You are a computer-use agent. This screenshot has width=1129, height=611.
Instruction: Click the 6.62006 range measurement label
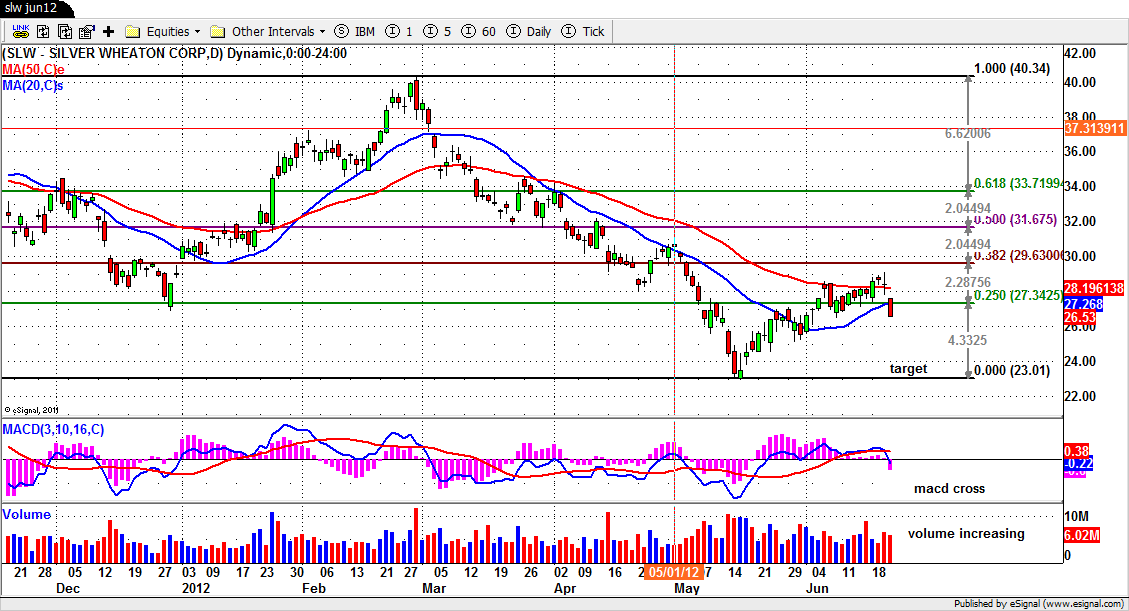968,133
